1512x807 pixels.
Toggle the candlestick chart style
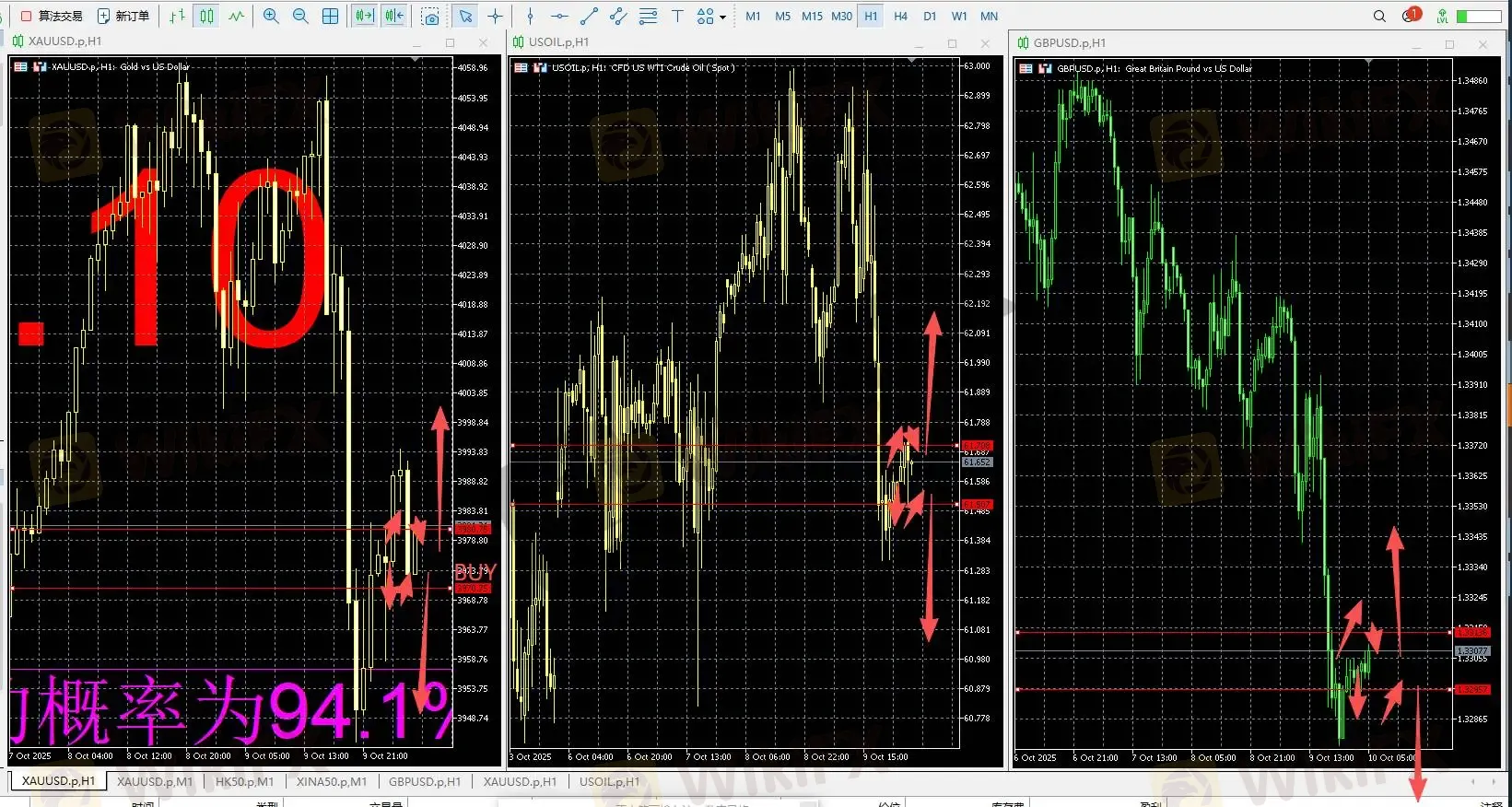[206, 16]
